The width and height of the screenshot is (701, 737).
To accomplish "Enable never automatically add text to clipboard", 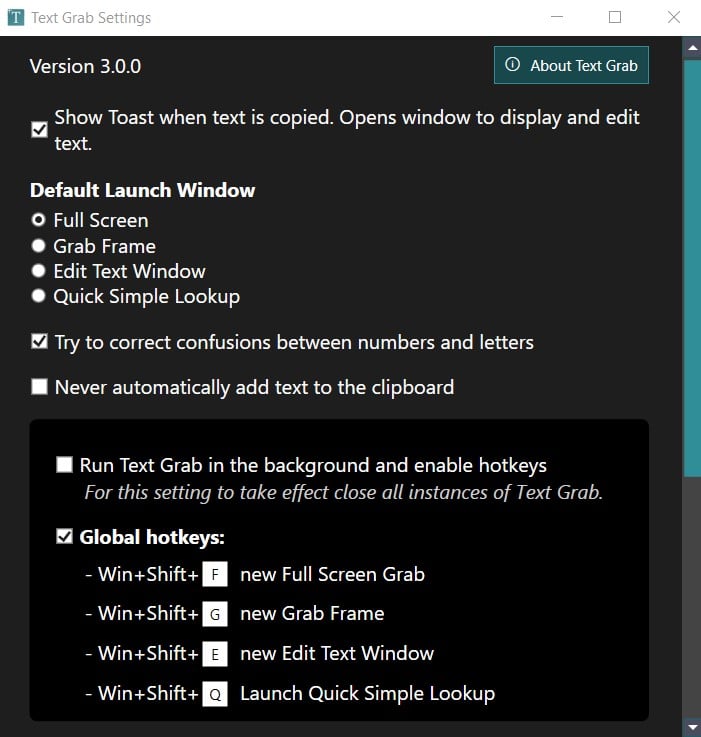I will click(39, 387).
